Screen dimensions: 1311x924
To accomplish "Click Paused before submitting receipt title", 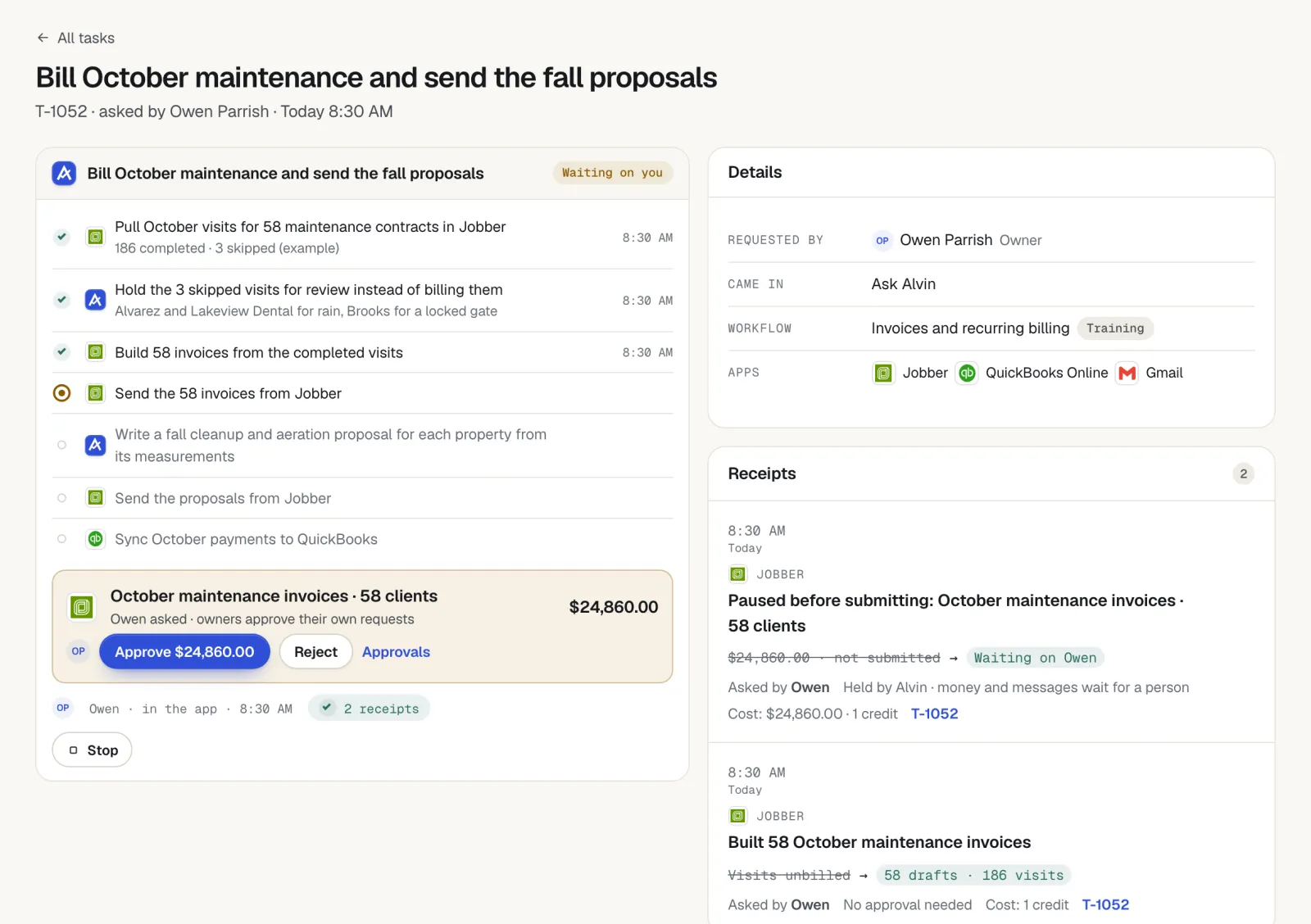I will [956, 613].
